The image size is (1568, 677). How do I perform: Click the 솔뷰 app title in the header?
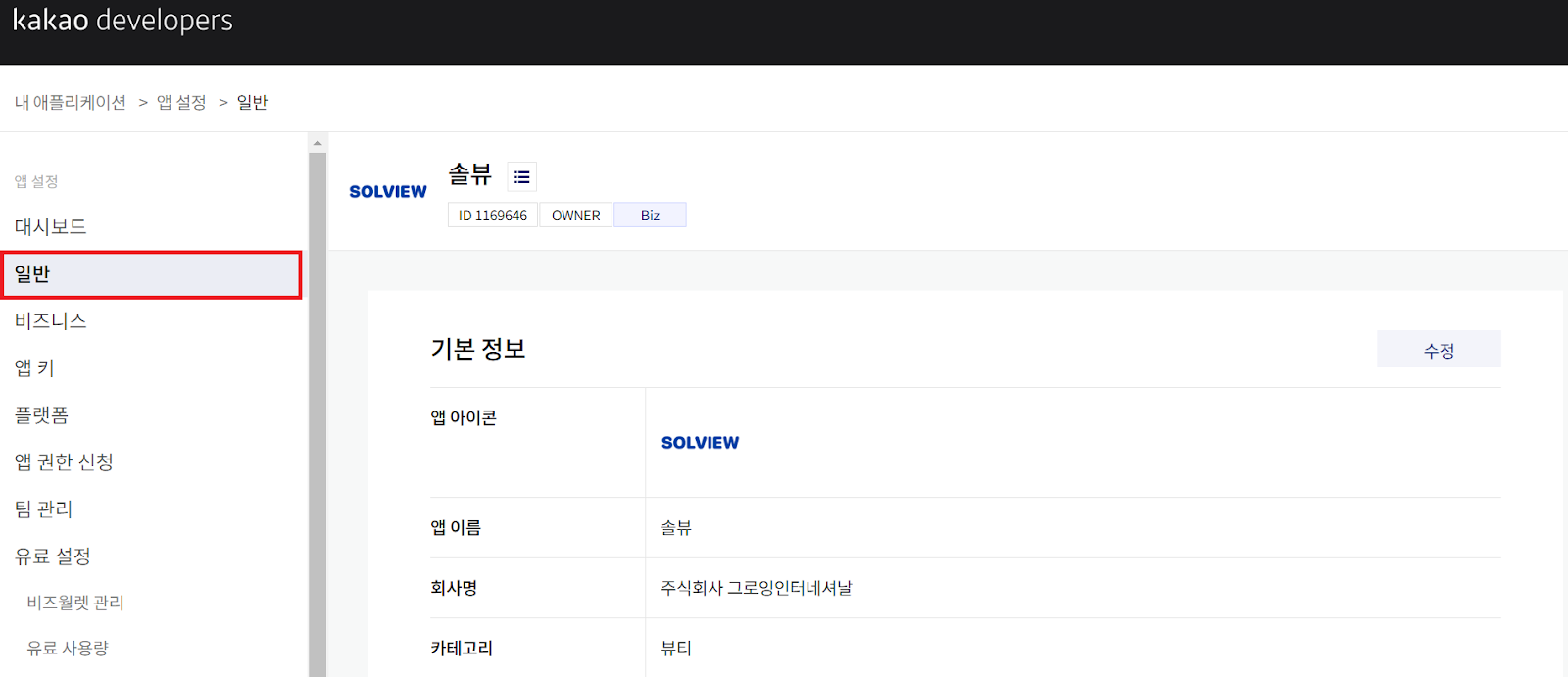(470, 174)
